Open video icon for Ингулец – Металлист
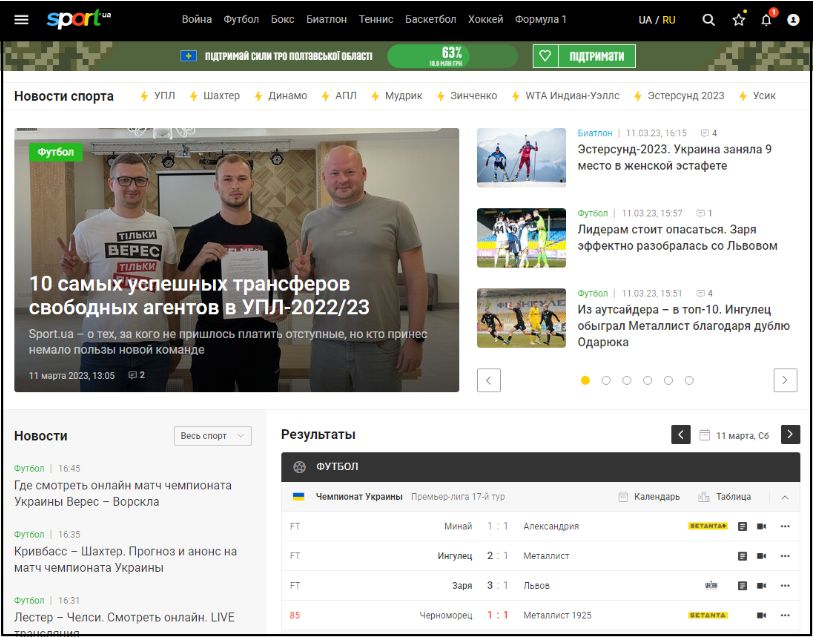813x637 pixels. [x=761, y=556]
